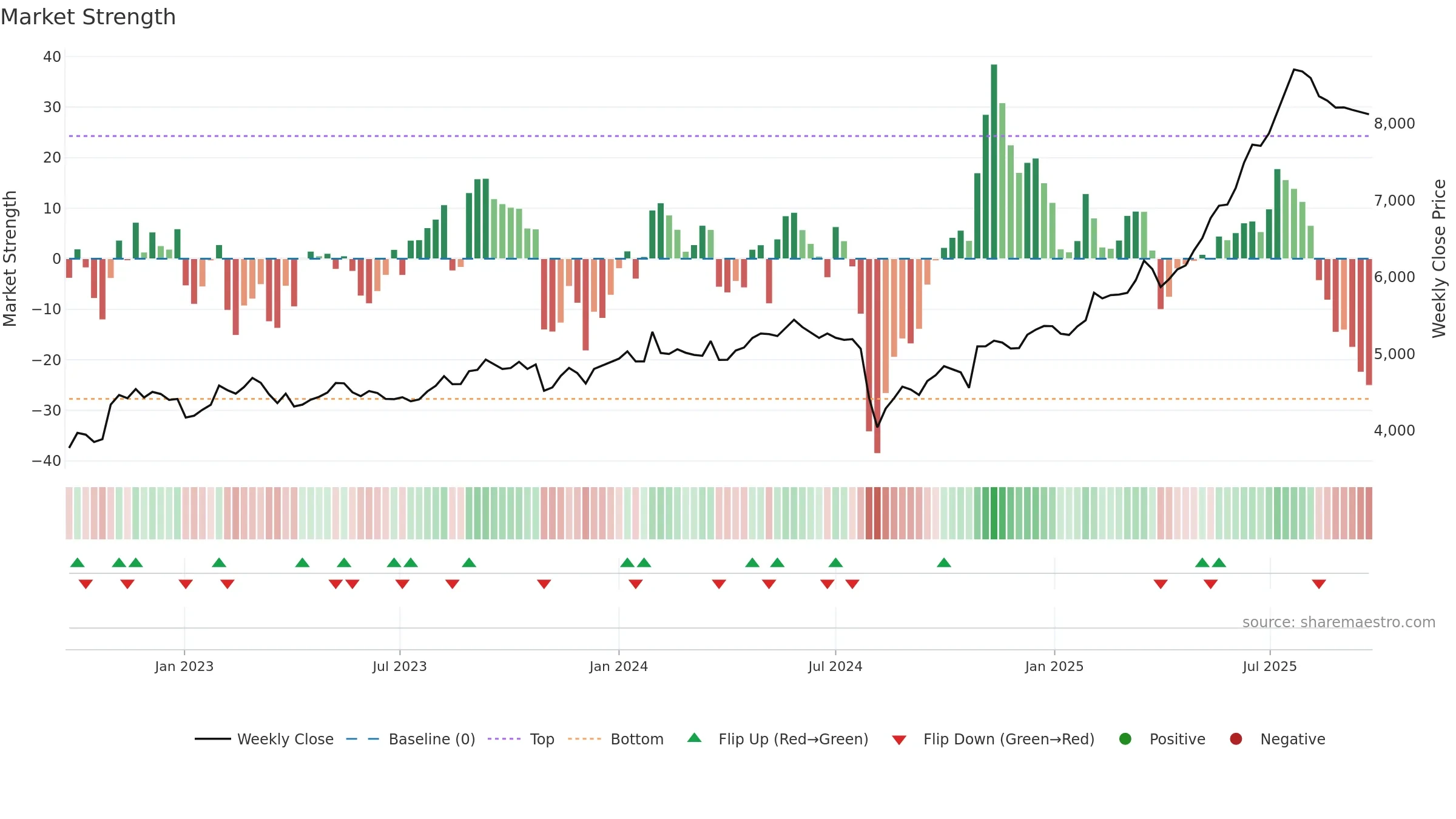Click the red Flip Down triangle legend icon

pyautogui.click(x=900, y=740)
